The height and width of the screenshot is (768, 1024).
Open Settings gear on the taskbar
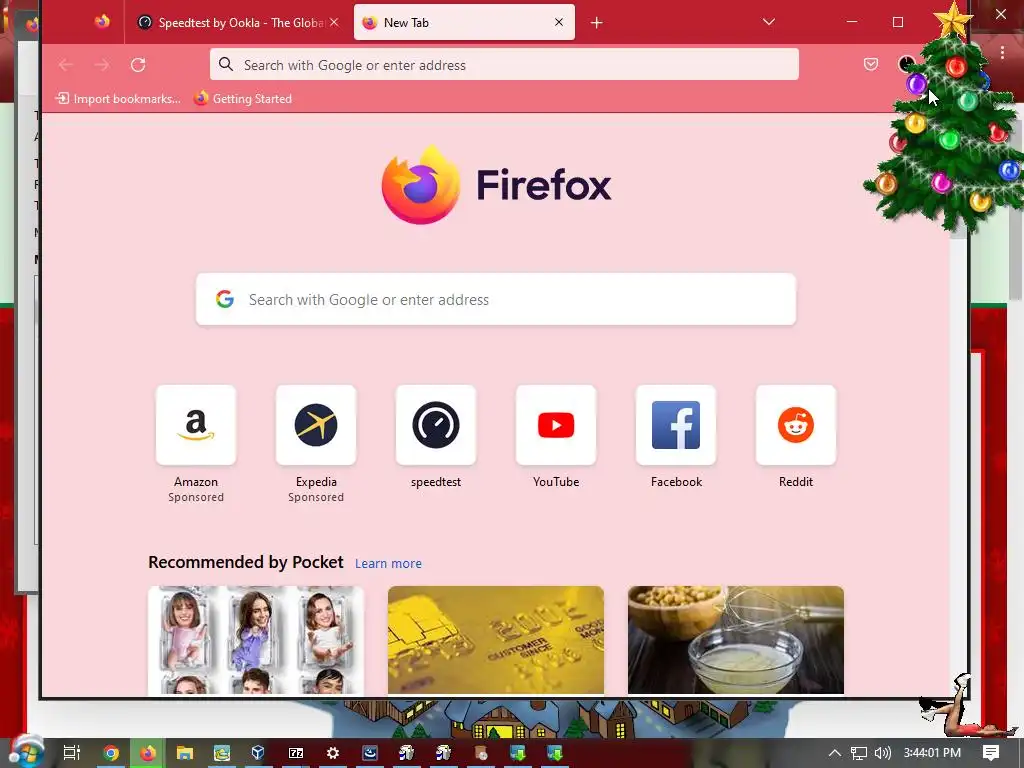pos(333,753)
